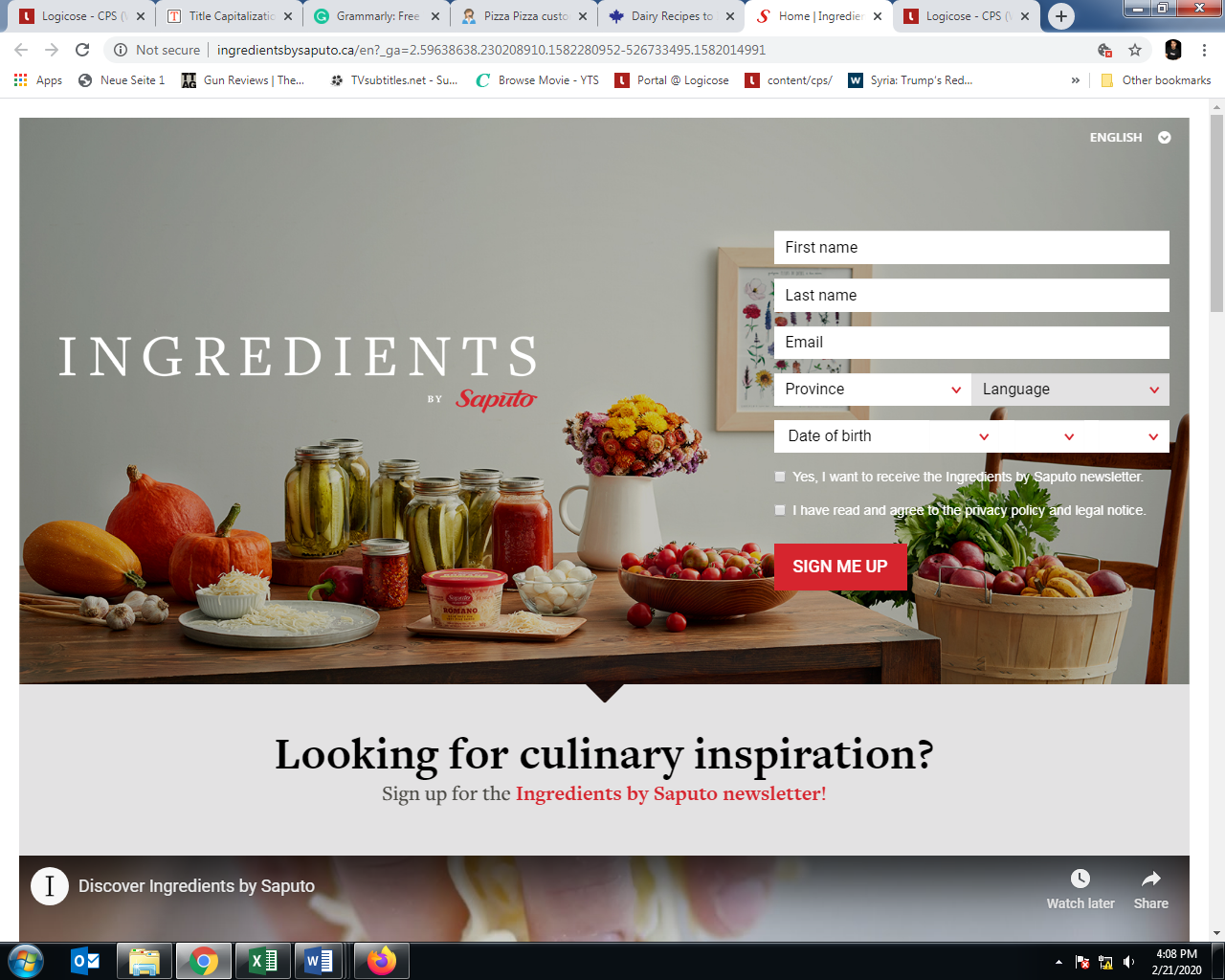Click into the First name field
The width and height of the screenshot is (1225, 980).
coord(971,248)
